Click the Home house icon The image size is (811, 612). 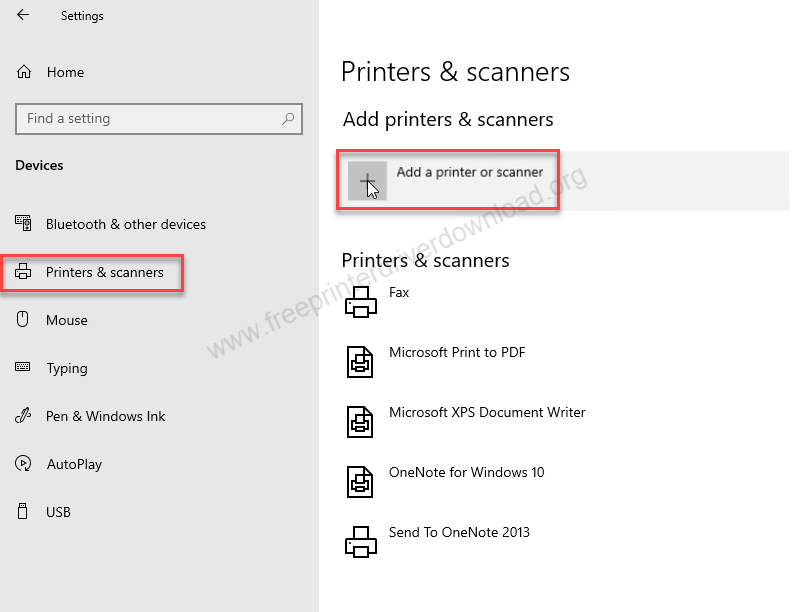point(24,72)
